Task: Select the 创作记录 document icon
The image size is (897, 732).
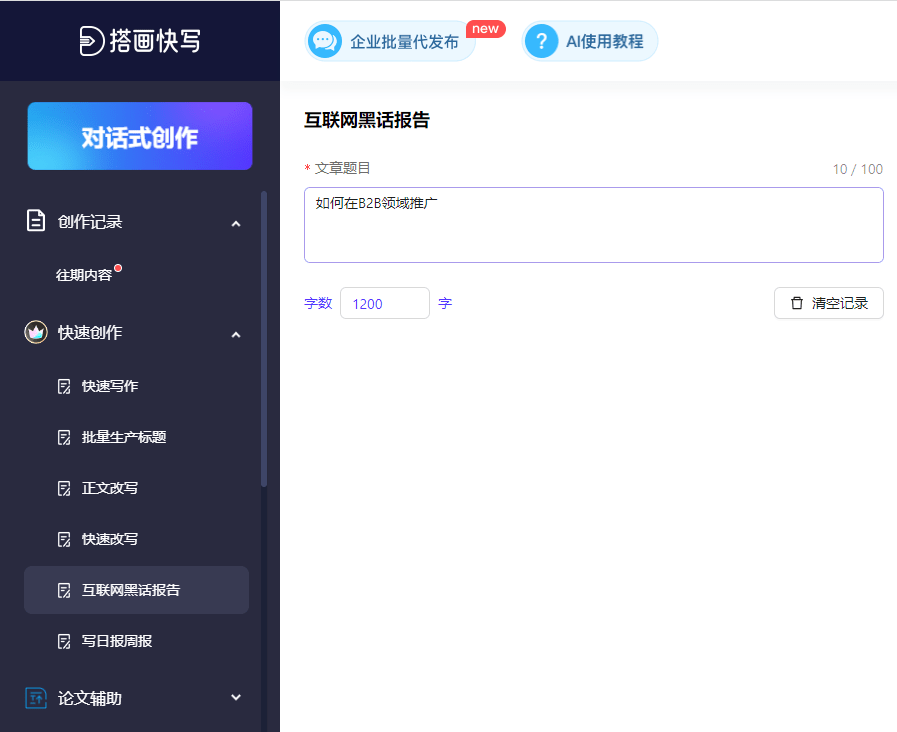Action: click(x=35, y=221)
